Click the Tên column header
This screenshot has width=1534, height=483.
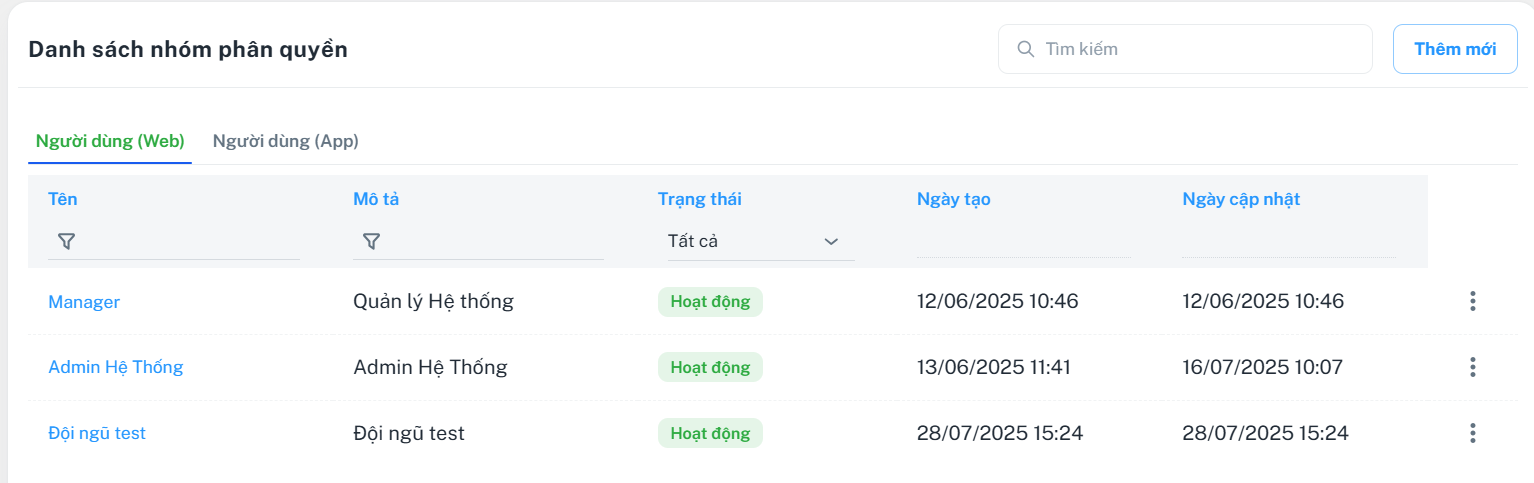click(63, 199)
